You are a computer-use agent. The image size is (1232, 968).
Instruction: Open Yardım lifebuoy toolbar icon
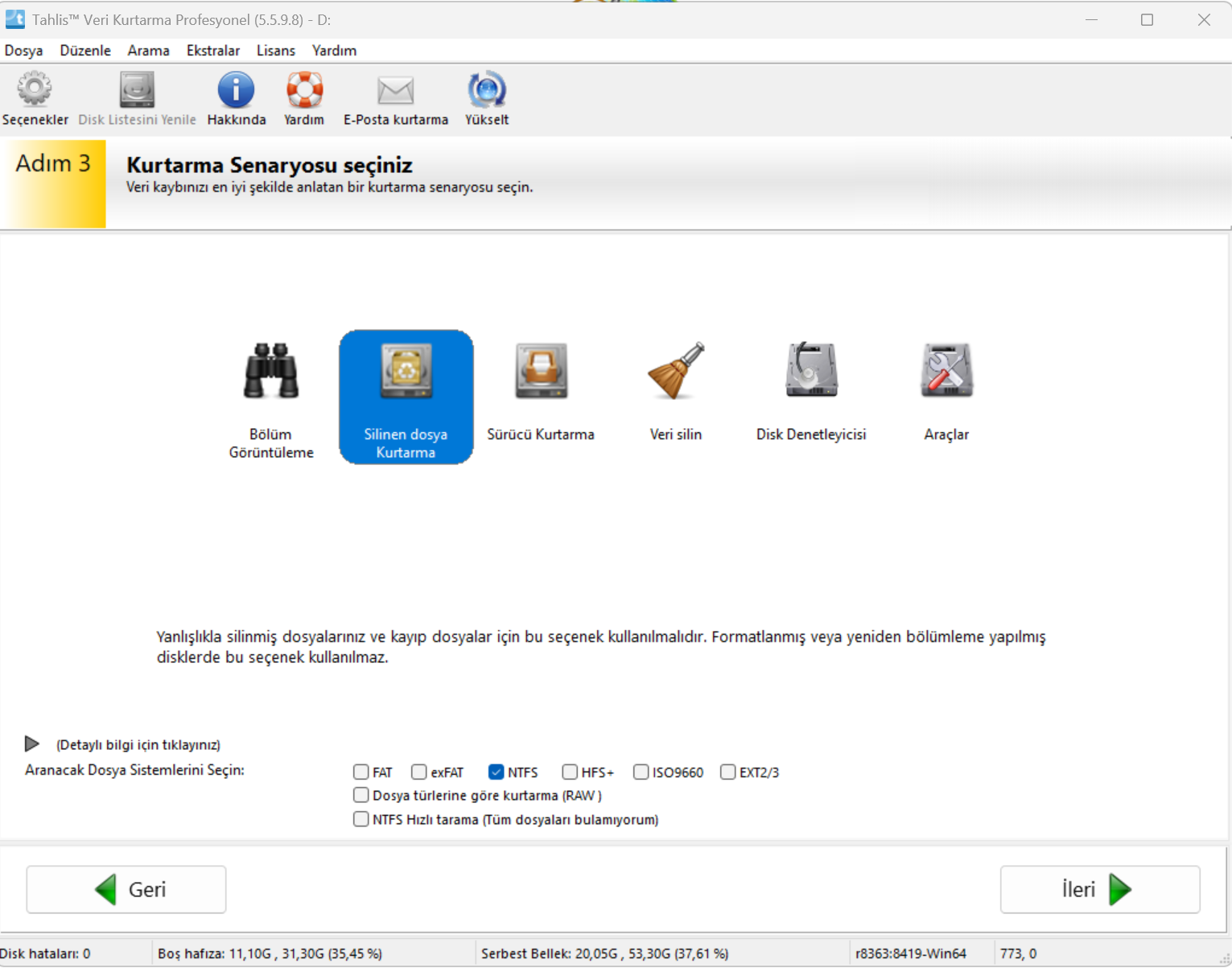pyautogui.click(x=304, y=90)
